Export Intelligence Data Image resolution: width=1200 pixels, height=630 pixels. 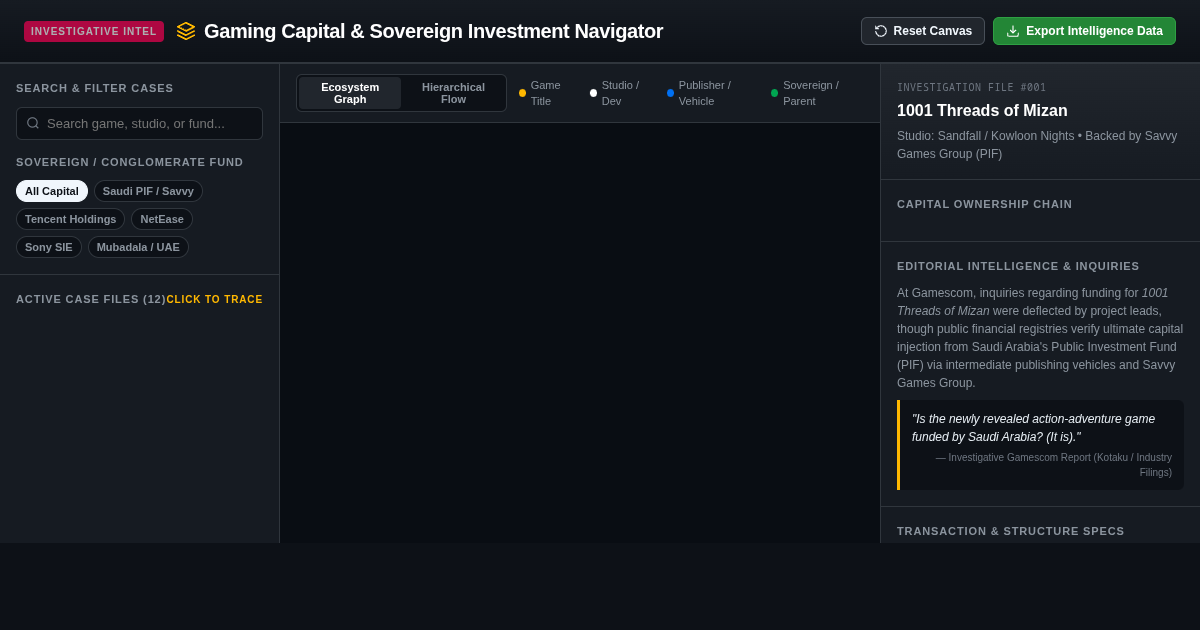coord(1084,31)
